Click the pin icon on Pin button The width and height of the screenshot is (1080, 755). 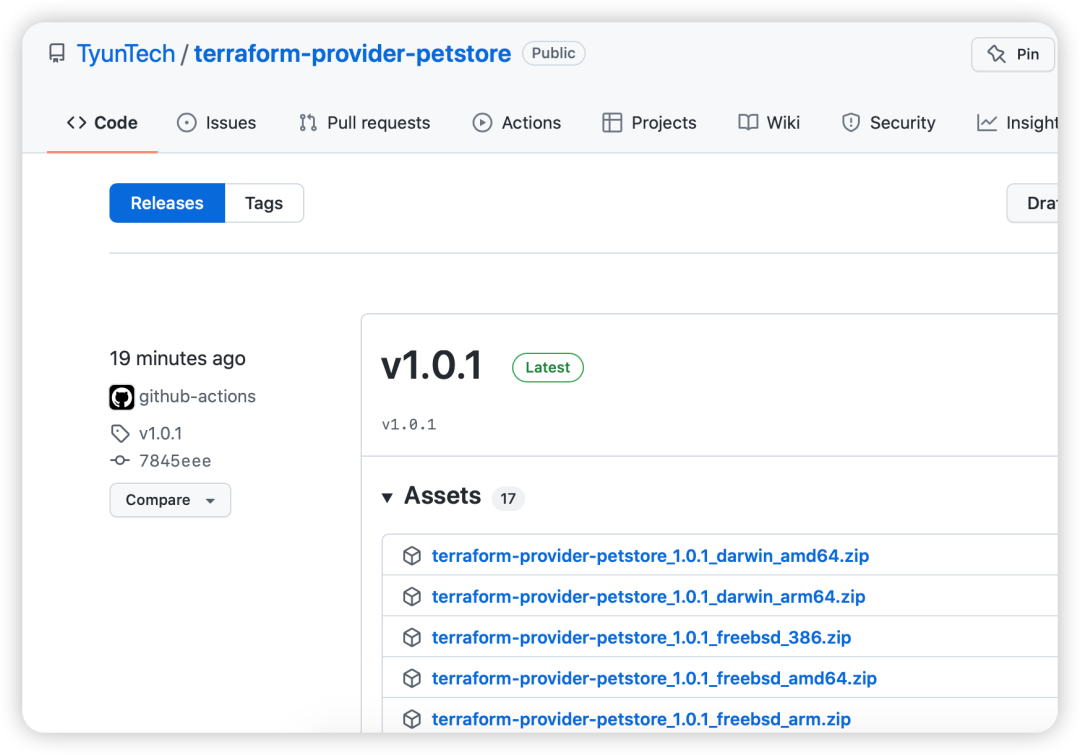996,54
